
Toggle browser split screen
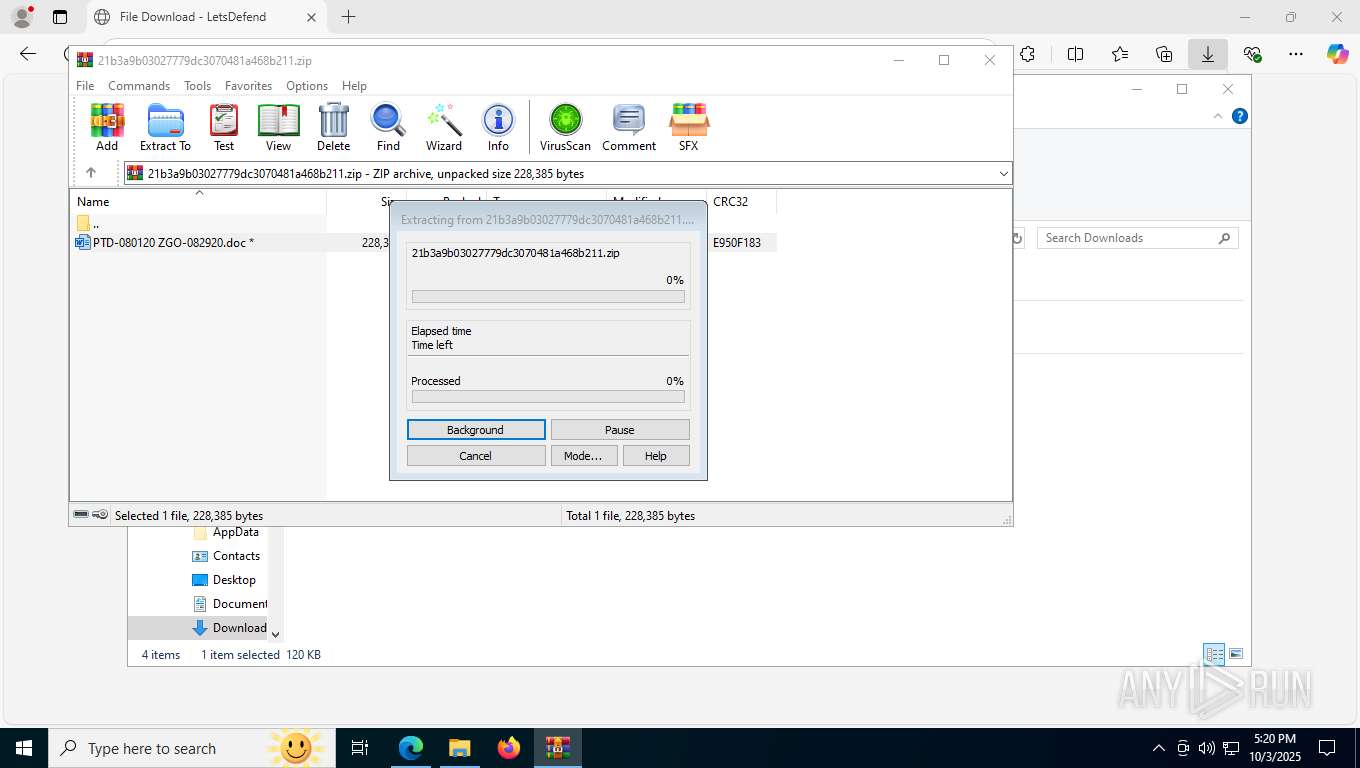pos(1075,54)
